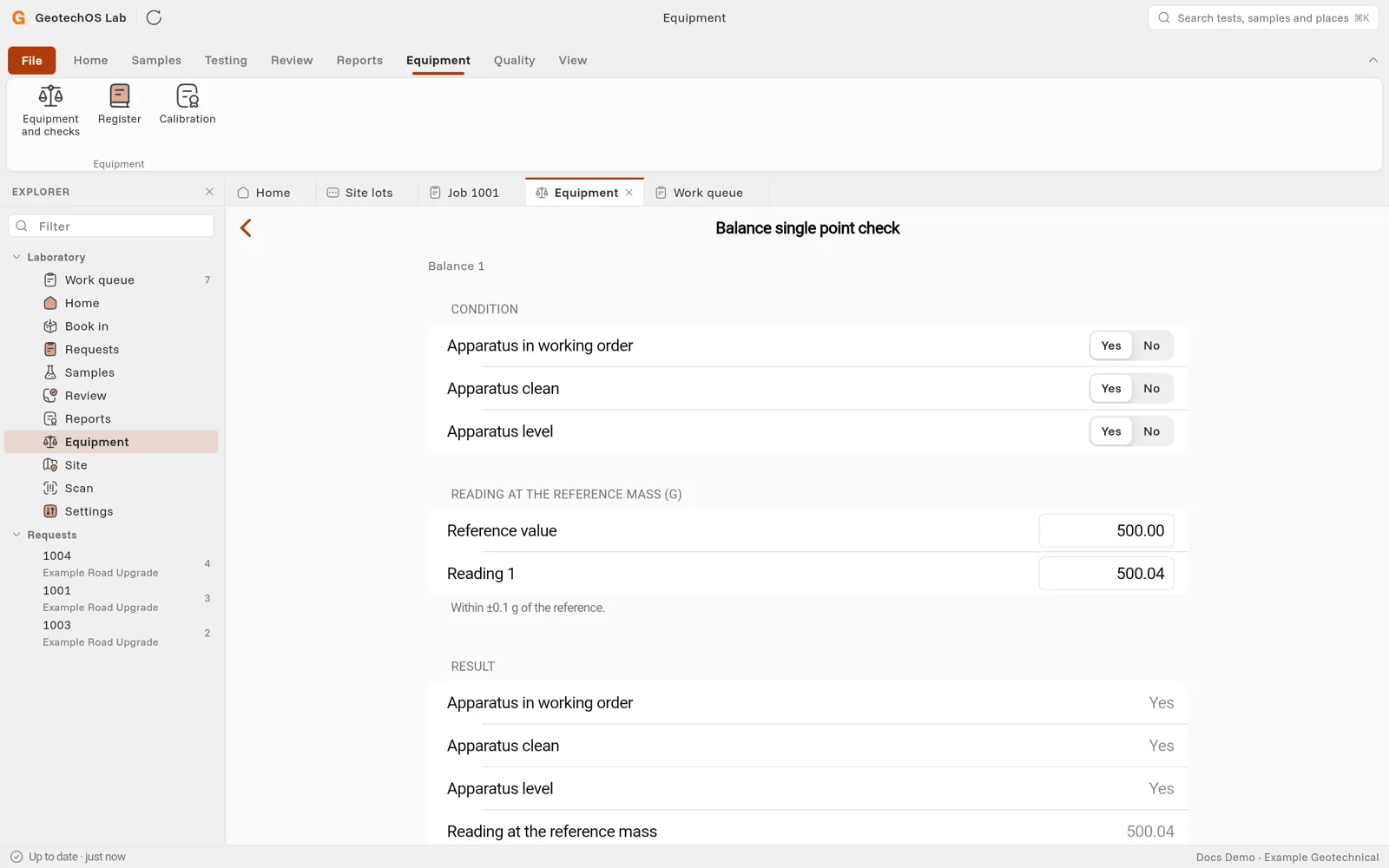Screen dimensions: 1389x868
Task: Open Scan in Explorer sidebar
Action: (111, 489)
